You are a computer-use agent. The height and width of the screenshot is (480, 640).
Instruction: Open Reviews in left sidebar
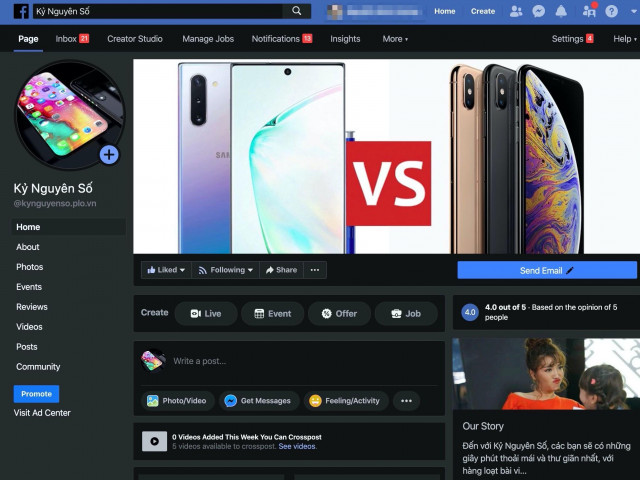[x=31, y=307]
